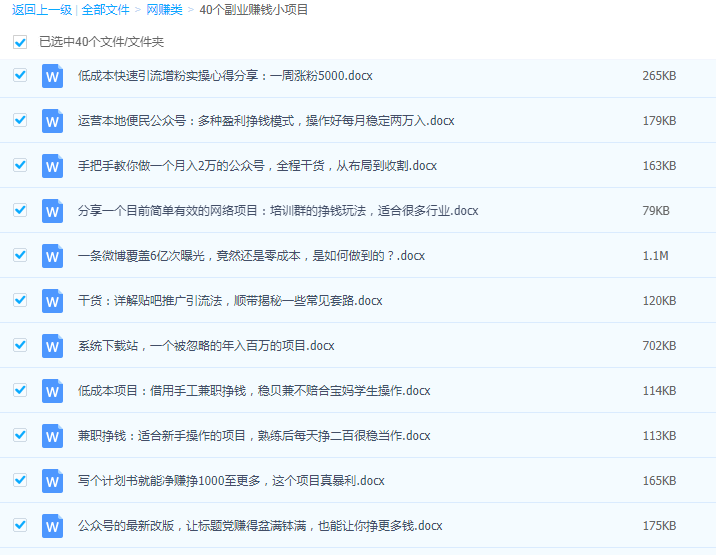Go back via 返回上一级 link
The height and width of the screenshot is (555, 716).
(42, 10)
